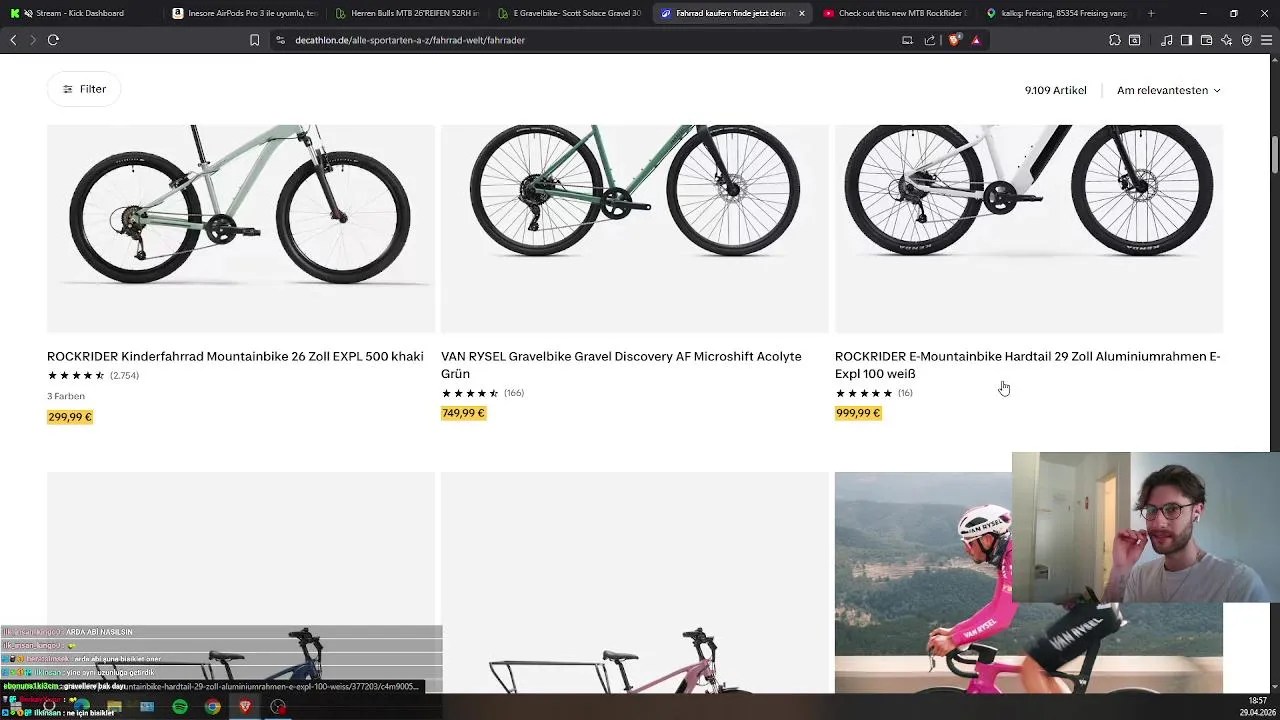Image resolution: width=1280 pixels, height=720 pixels.
Task: Open VAN RYSEL Gravelbike Discovery product link
Action: (x=621, y=364)
